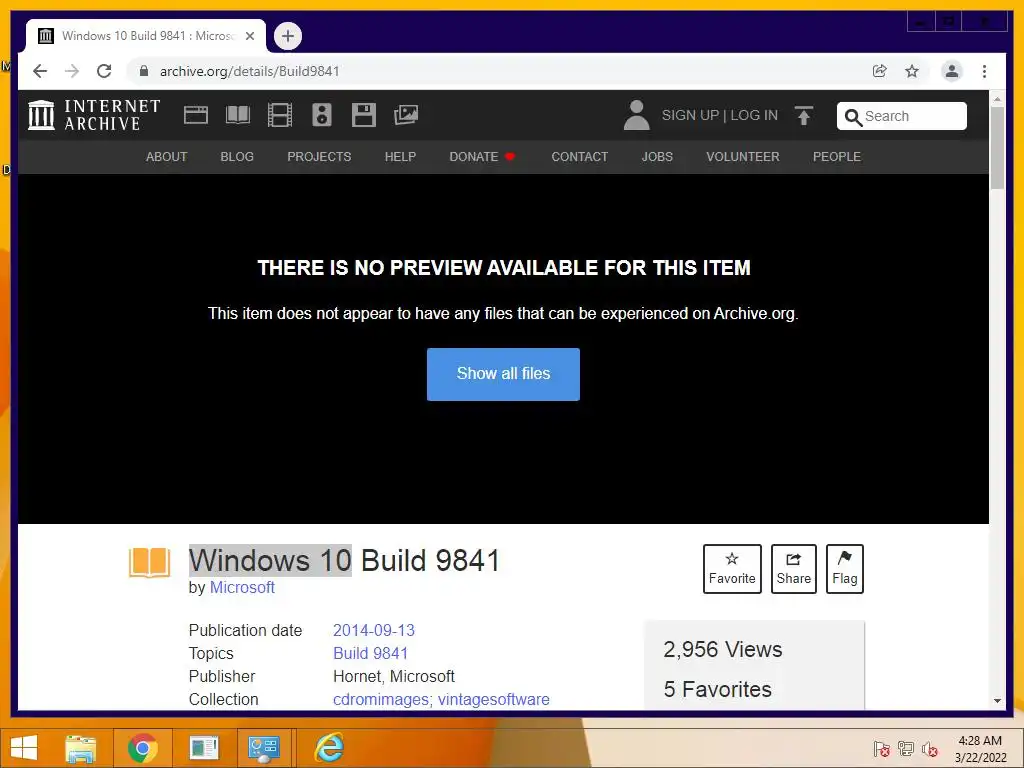The width and height of the screenshot is (1024, 768).
Task: Click the Search input field
Action: tap(902, 116)
